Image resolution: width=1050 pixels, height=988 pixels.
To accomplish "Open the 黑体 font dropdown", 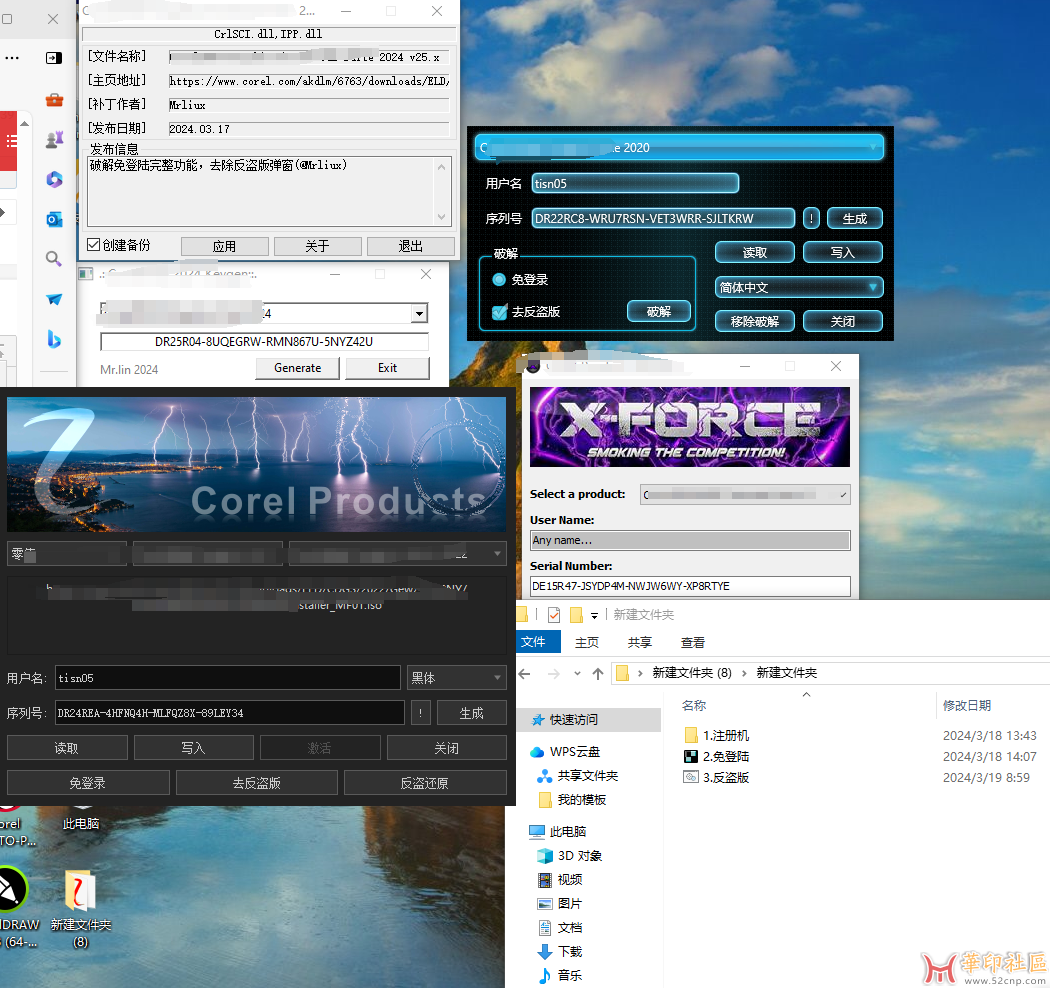I will point(456,678).
